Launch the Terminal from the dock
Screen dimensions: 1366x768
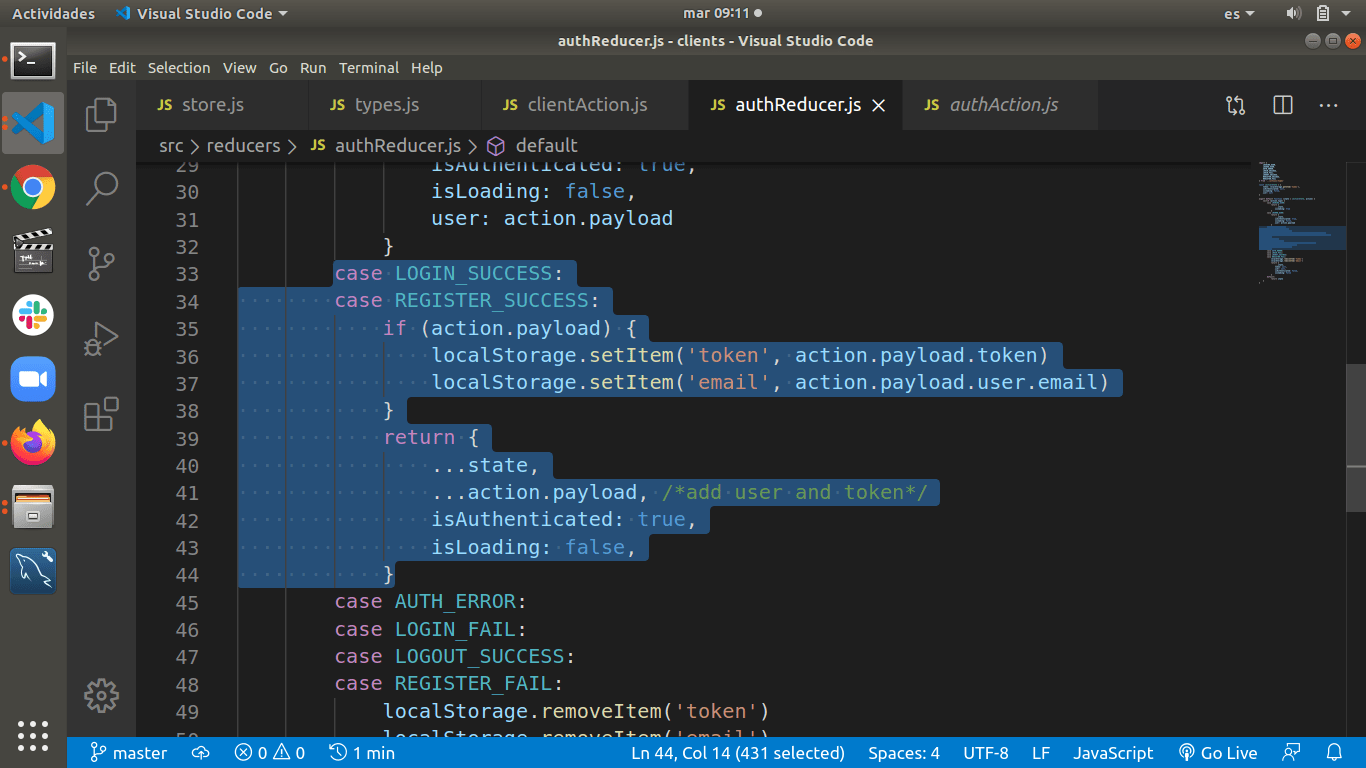coord(33,60)
